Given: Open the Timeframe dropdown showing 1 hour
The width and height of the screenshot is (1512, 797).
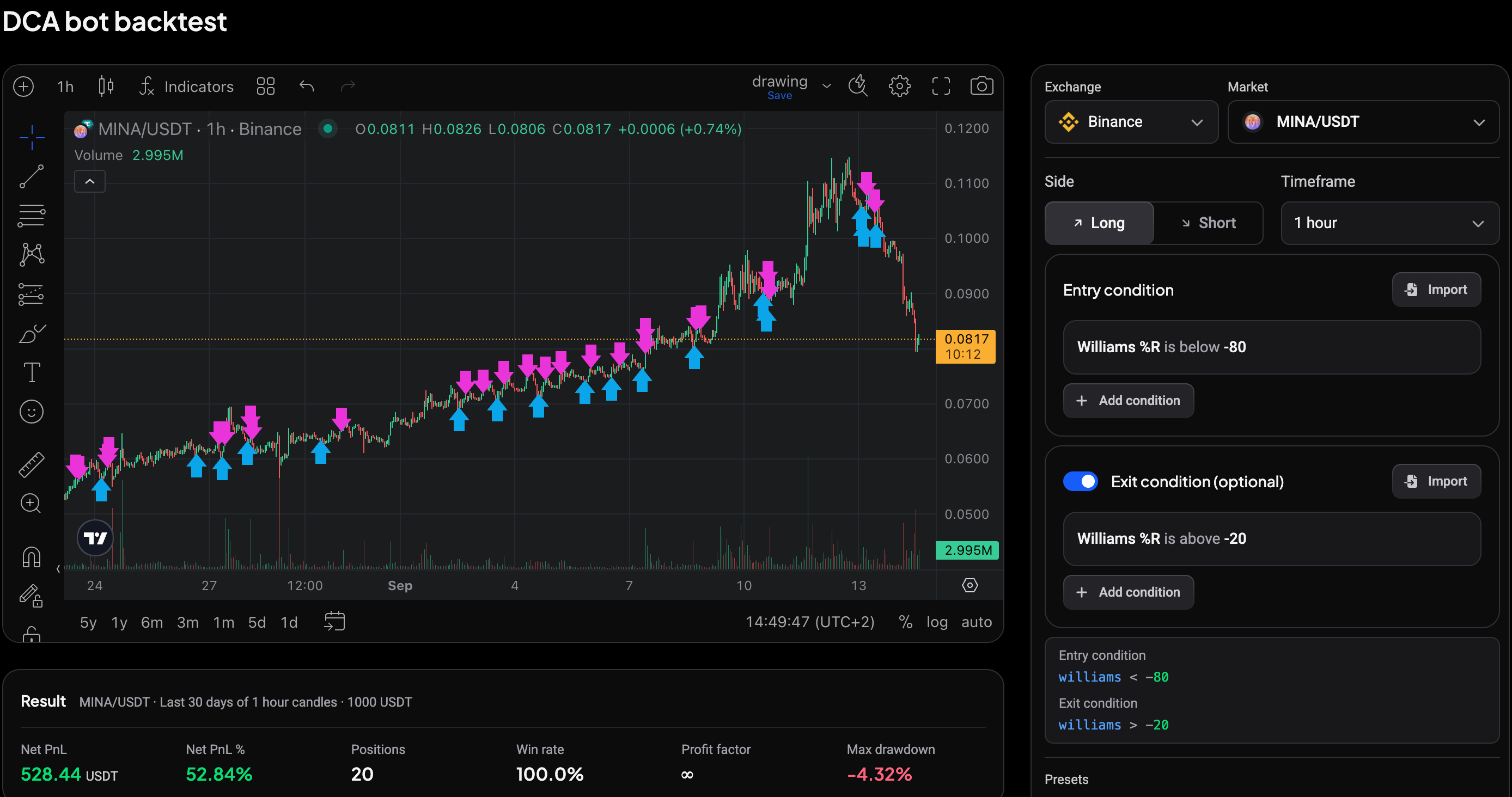Looking at the screenshot, I should pos(1390,223).
